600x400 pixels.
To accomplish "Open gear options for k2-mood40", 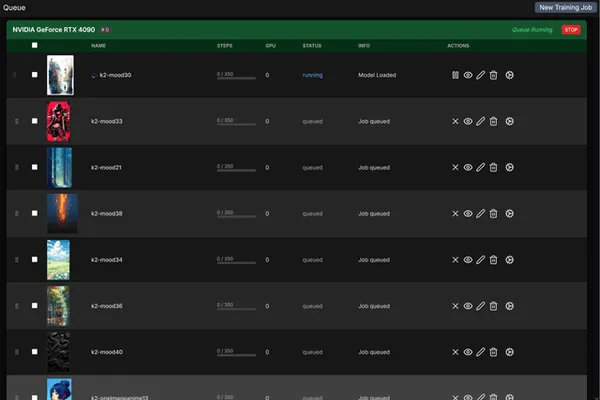I will coord(509,352).
